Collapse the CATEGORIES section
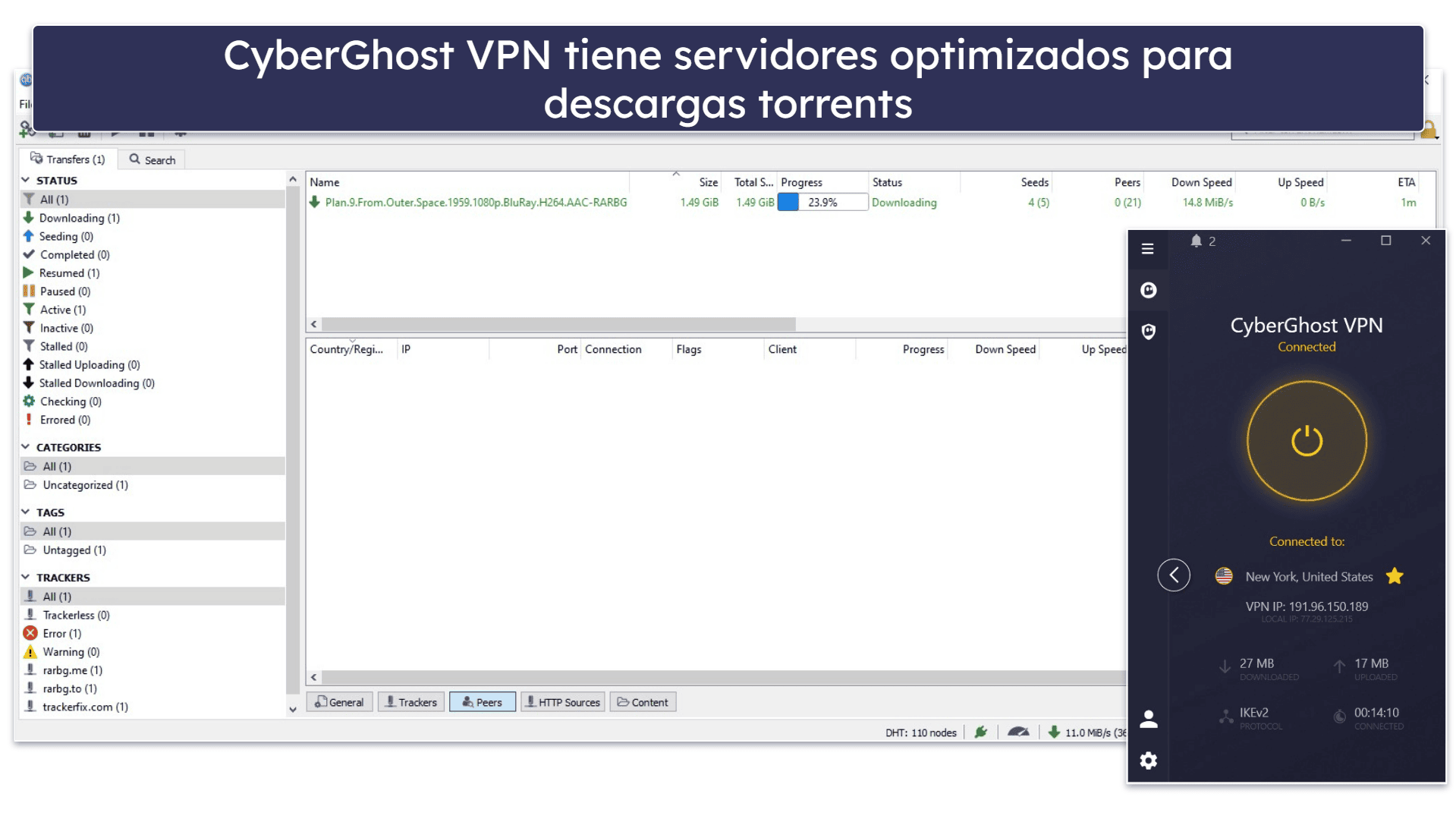Viewport: 1456px width, 819px height. click(25, 447)
